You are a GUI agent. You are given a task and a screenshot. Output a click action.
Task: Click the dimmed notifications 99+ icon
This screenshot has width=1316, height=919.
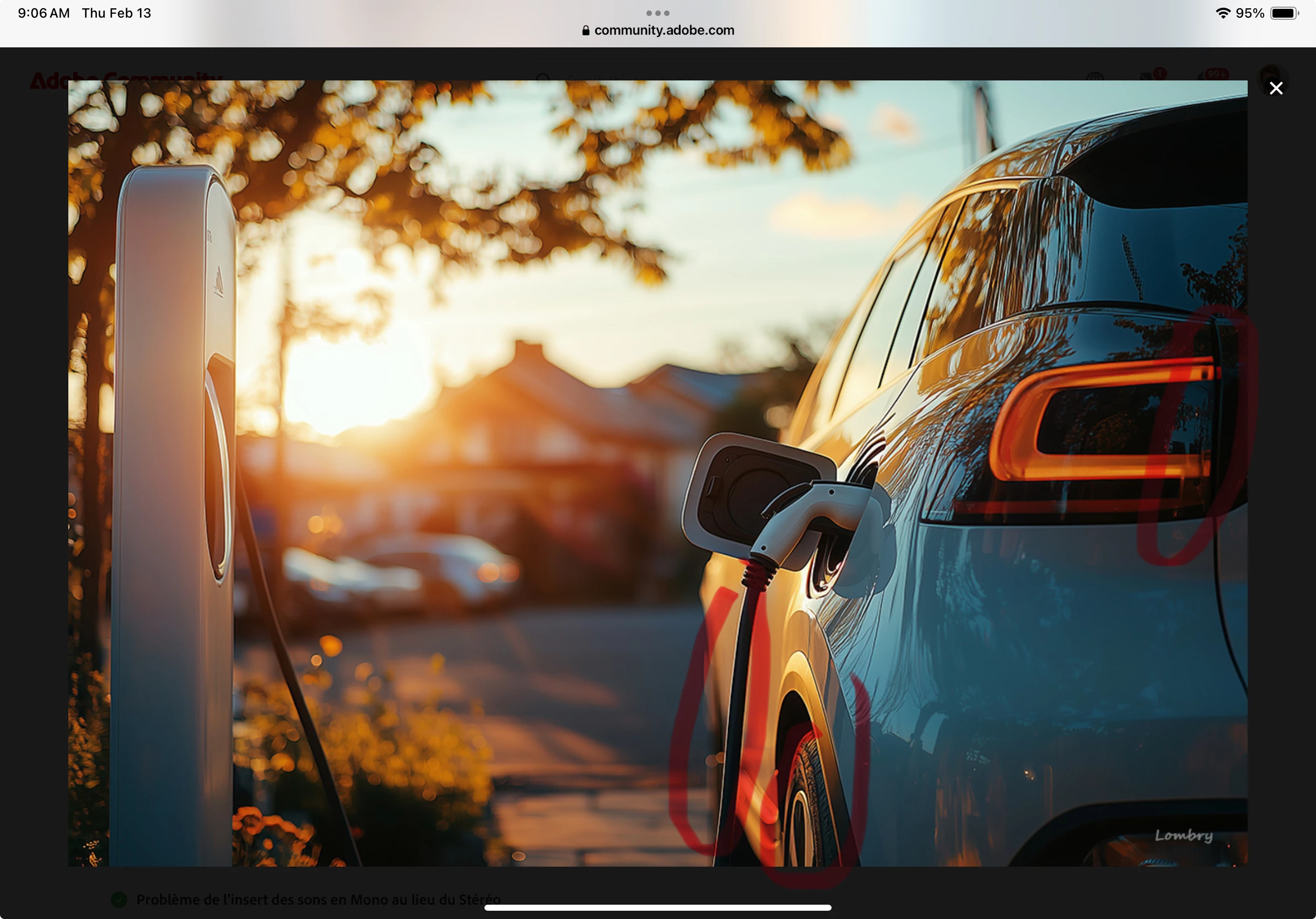pyautogui.click(x=1210, y=75)
